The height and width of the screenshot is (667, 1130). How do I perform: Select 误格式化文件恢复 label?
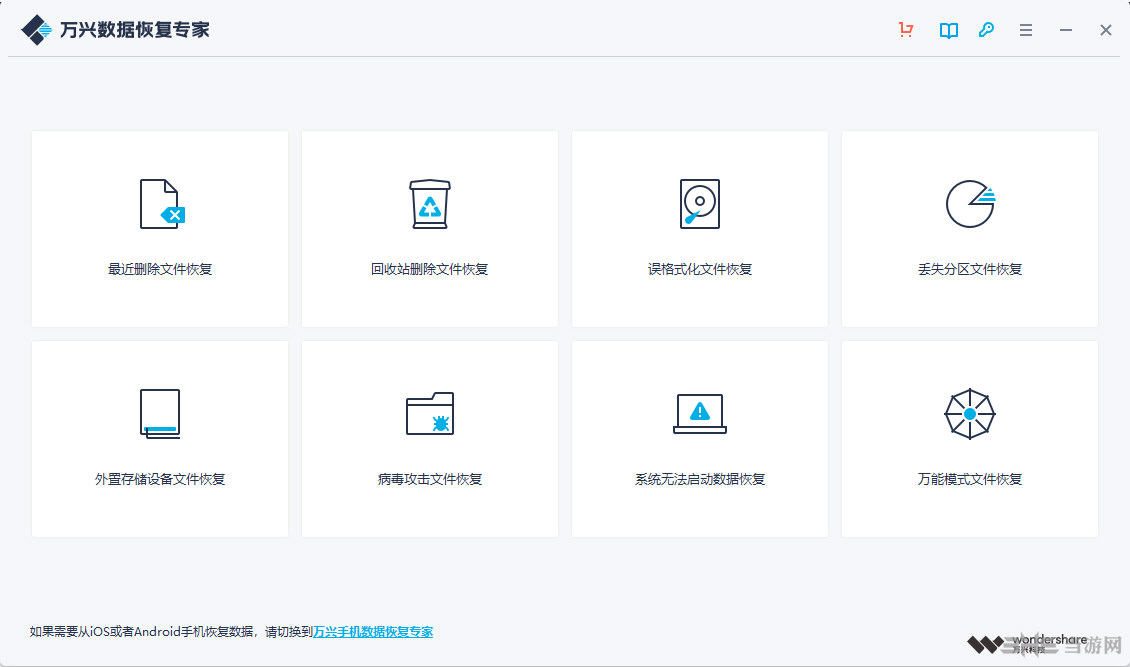click(700, 269)
